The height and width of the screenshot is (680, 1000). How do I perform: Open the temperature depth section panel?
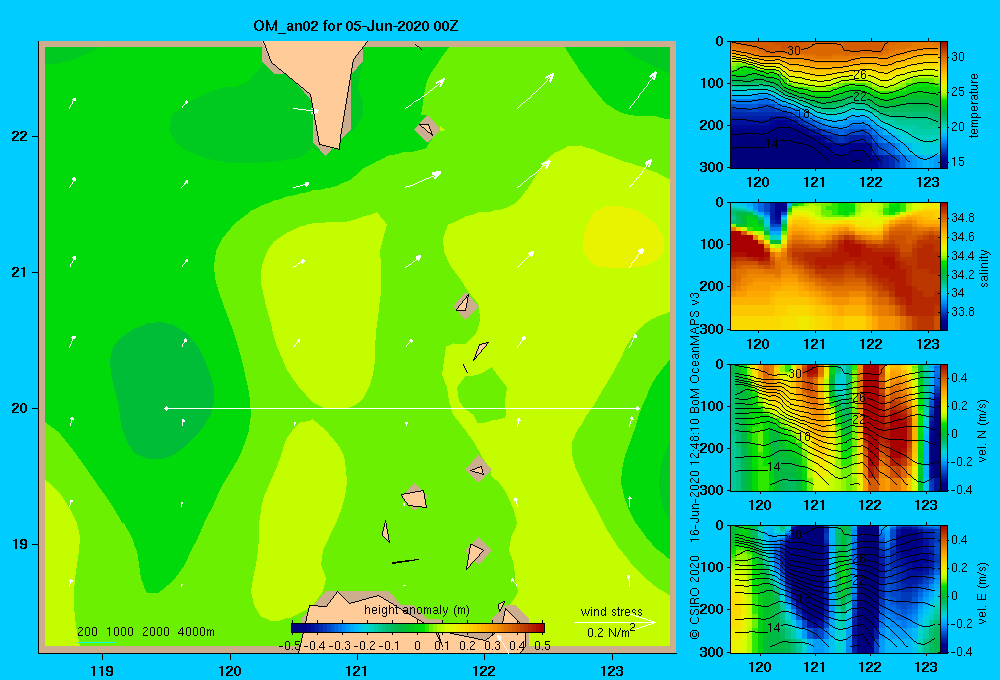(x=834, y=105)
